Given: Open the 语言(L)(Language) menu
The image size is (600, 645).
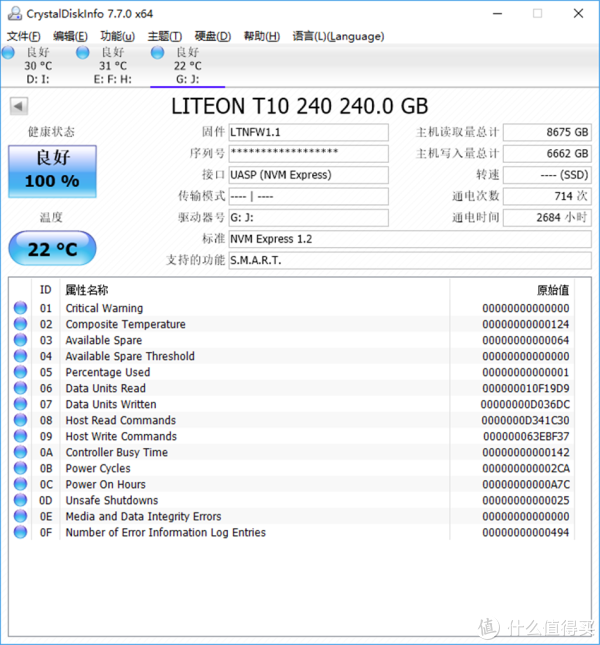Looking at the screenshot, I should point(338,37).
